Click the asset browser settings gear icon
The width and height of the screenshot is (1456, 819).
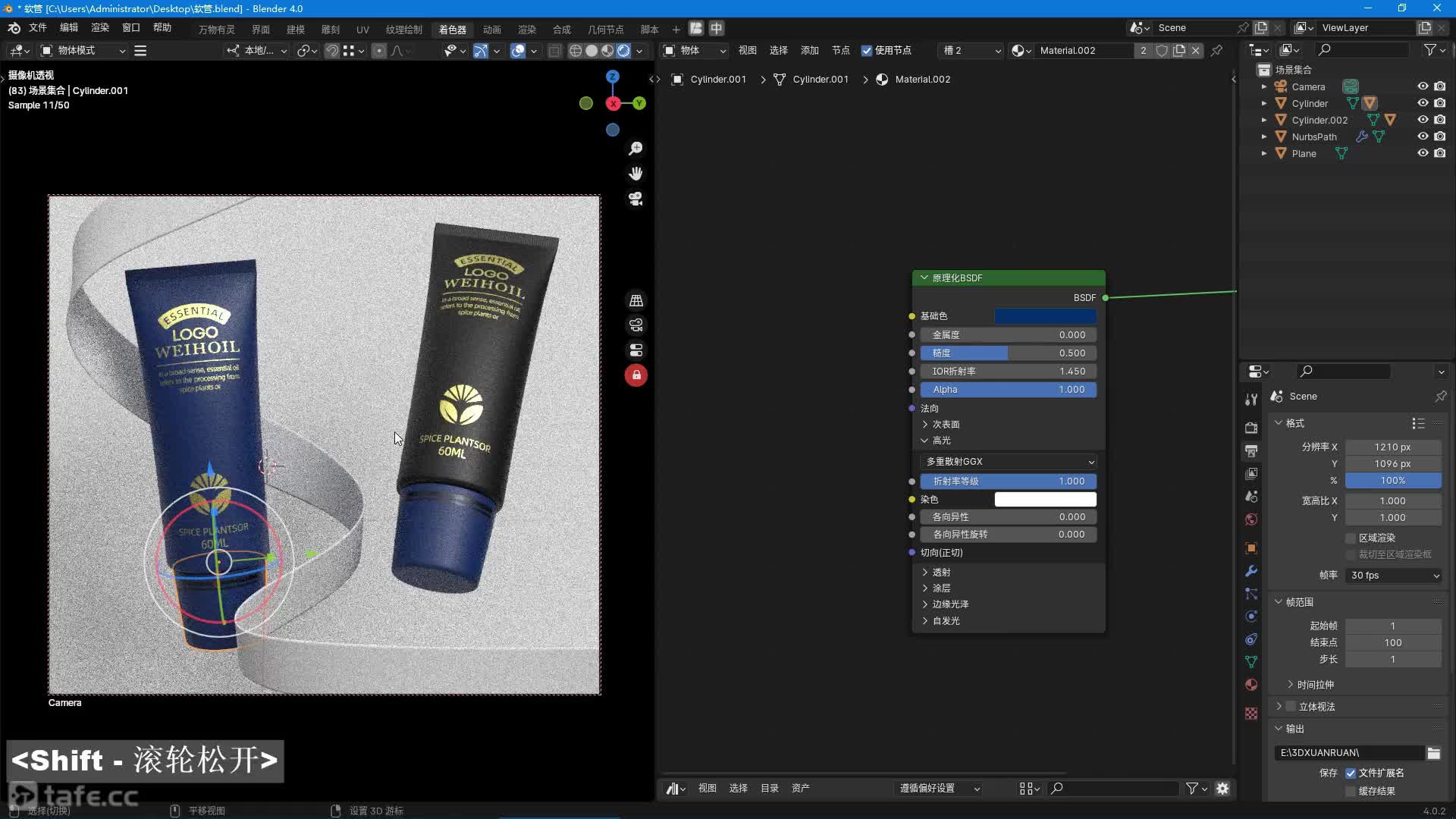(x=1222, y=789)
